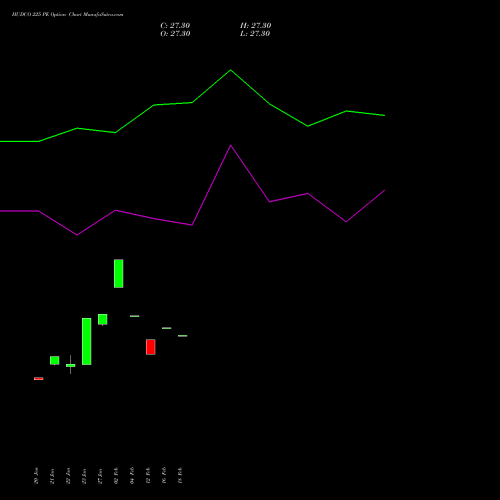Click the purple line's lowest dip
Image resolution: width=500 pixels, height=500 pixels.
77,235
